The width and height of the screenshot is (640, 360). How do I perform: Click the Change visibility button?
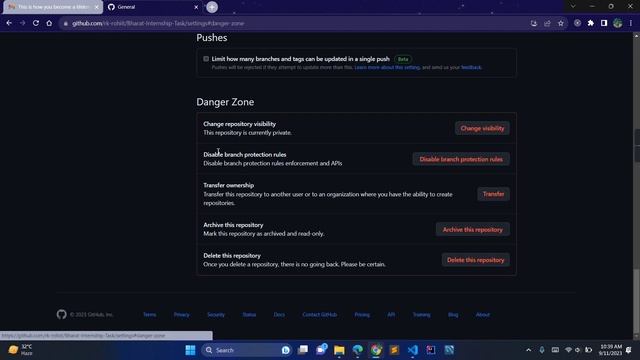pos(482,128)
